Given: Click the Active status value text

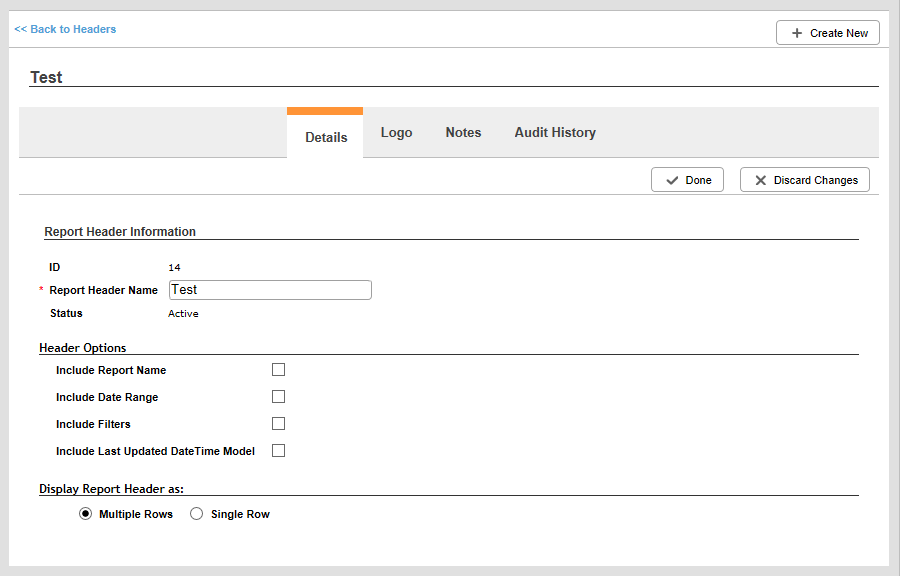Looking at the screenshot, I should [183, 314].
